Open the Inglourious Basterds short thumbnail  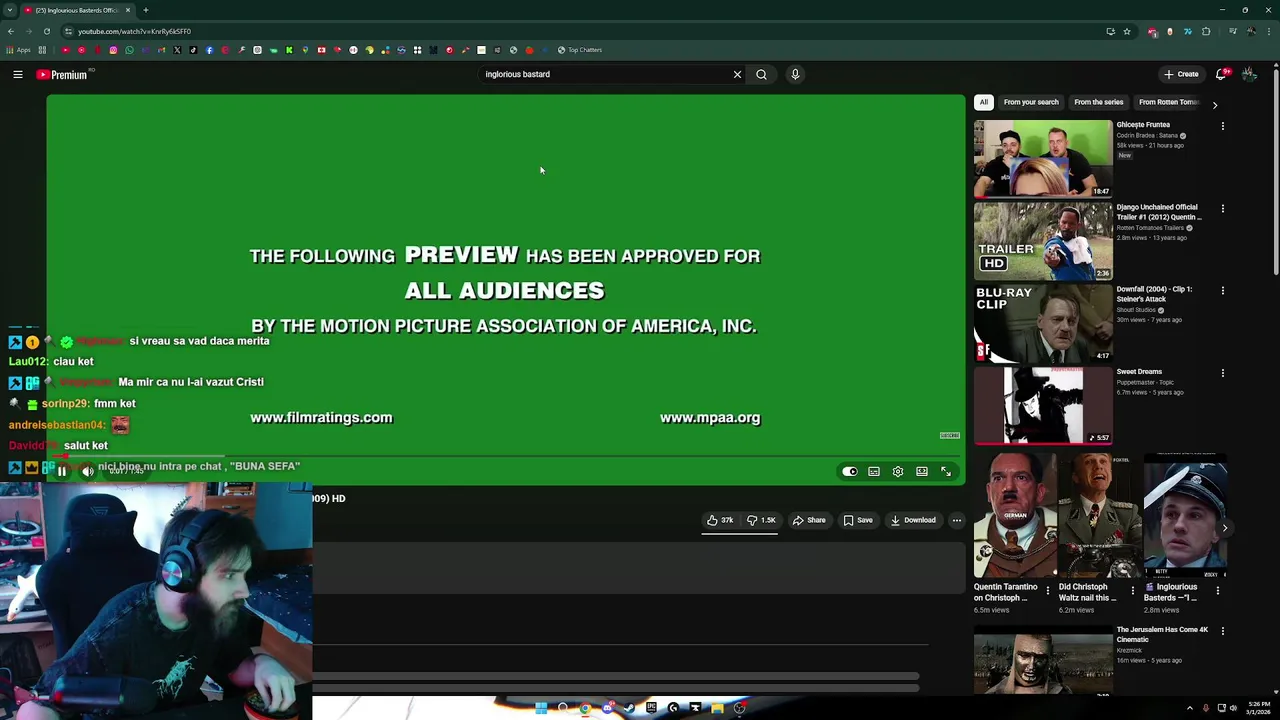click(1185, 515)
